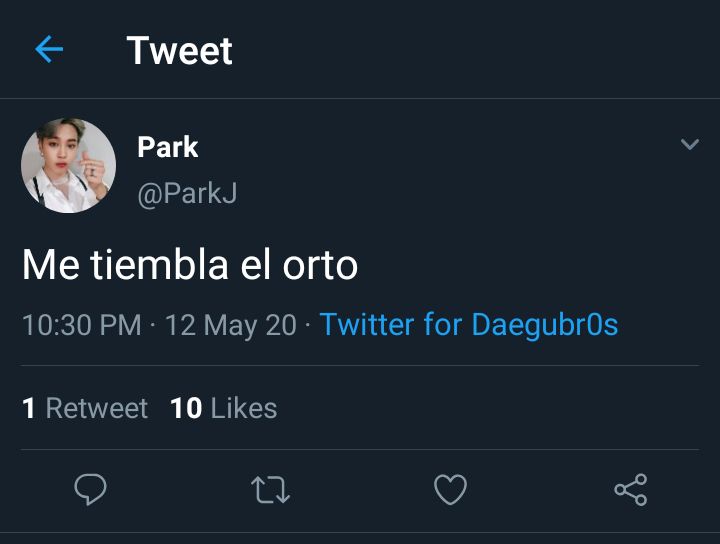Reply to Park's tweet via speech bubble
The width and height of the screenshot is (720, 544).
[90, 489]
